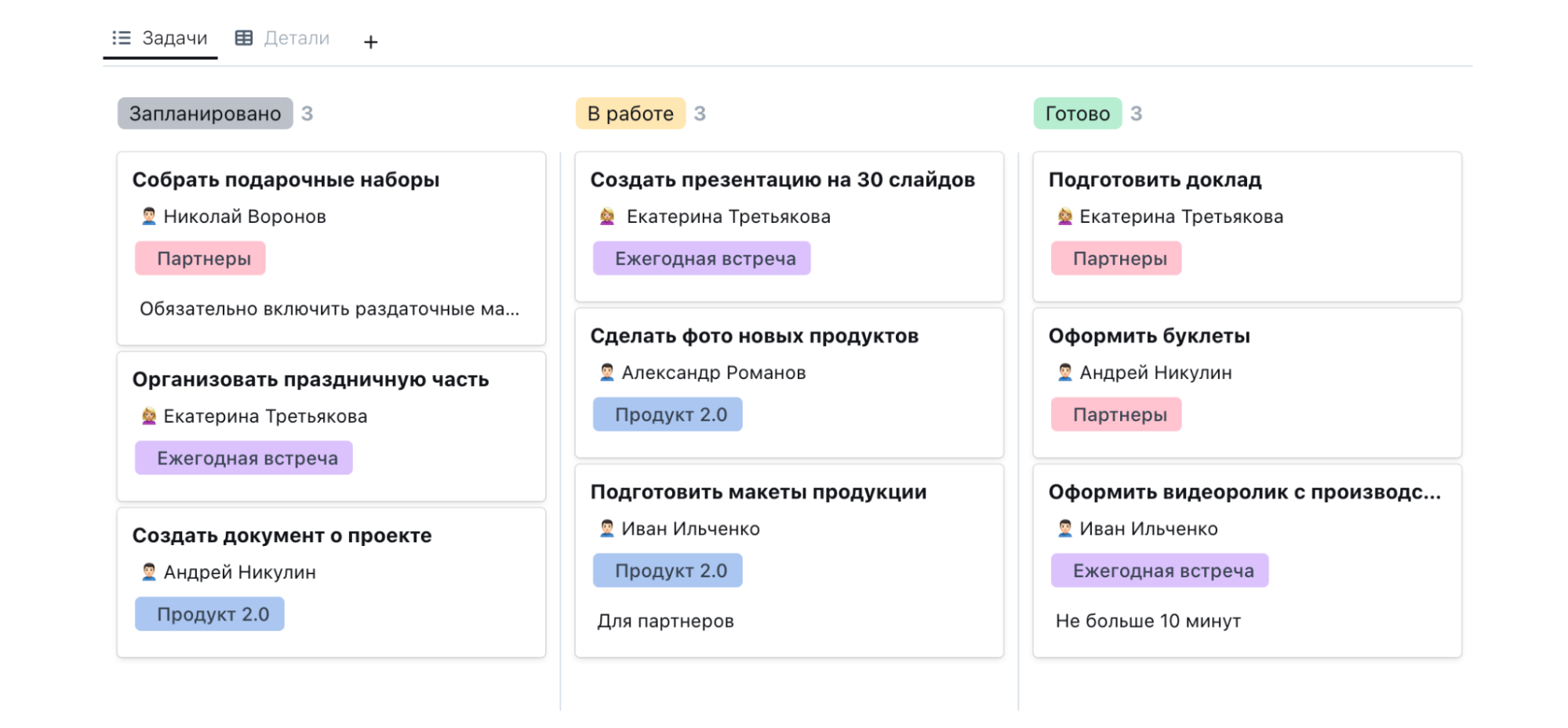Select the Задачи tab
This screenshot has width=1568, height=728.
point(174,38)
